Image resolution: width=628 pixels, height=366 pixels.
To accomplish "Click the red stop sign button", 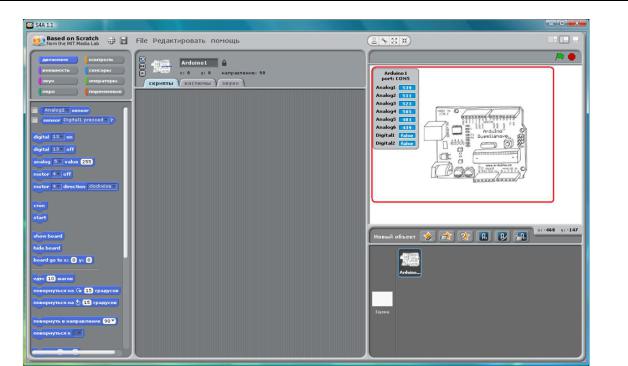I will (572, 57).
